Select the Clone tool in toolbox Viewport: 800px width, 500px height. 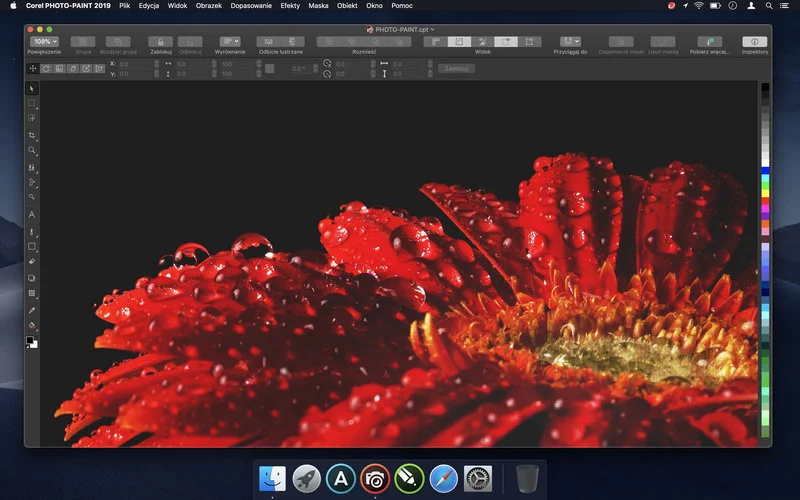tap(32, 167)
